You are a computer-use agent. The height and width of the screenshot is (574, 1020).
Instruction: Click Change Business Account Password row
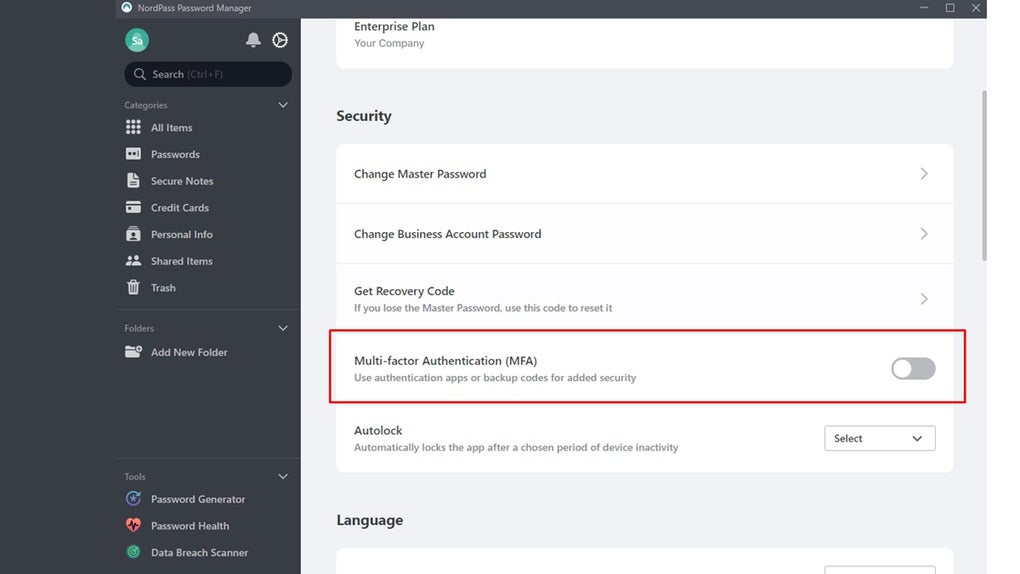pyautogui.click(x=645, y=234)
